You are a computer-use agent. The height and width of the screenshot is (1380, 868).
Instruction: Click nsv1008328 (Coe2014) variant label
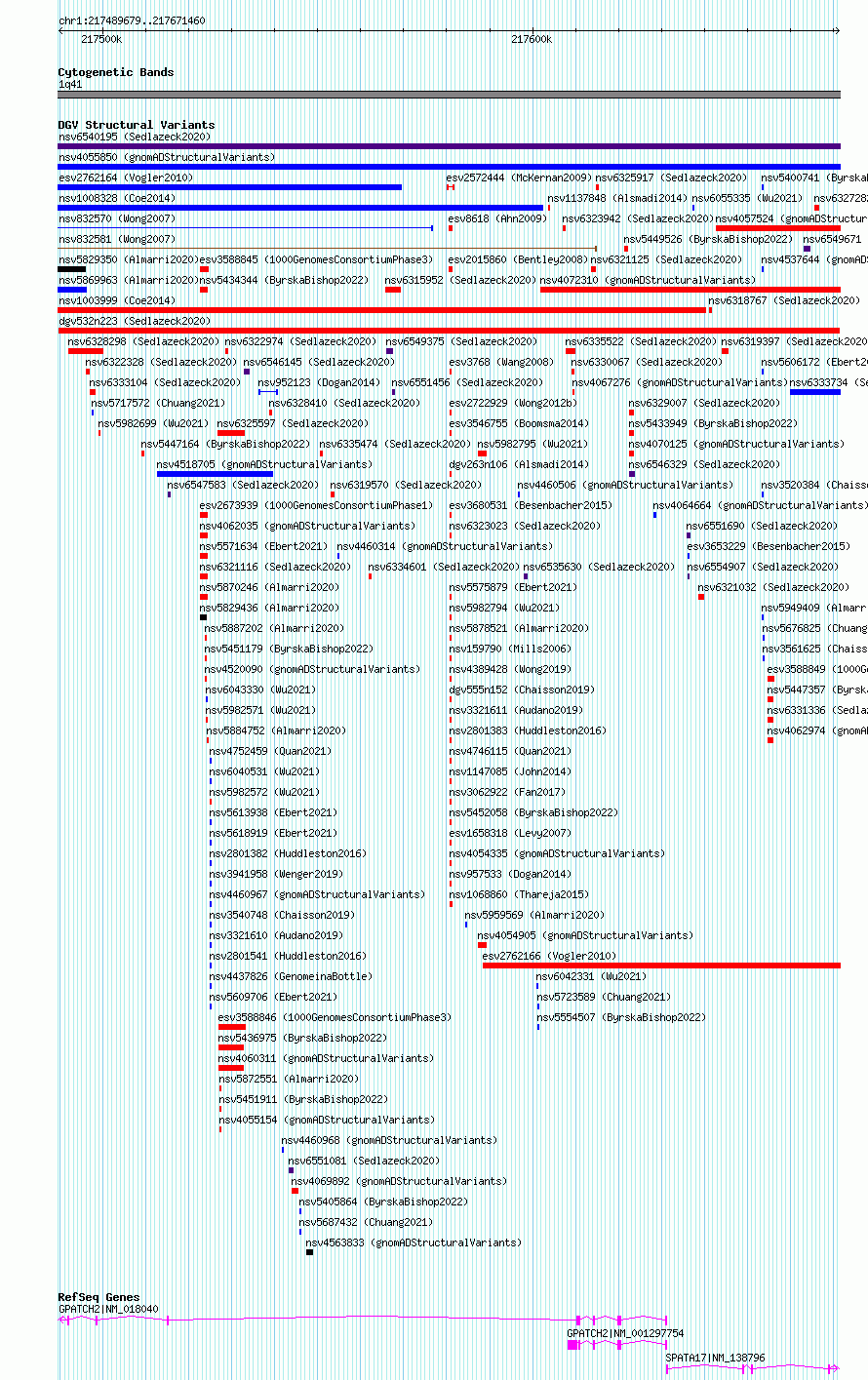click(117, 198)
